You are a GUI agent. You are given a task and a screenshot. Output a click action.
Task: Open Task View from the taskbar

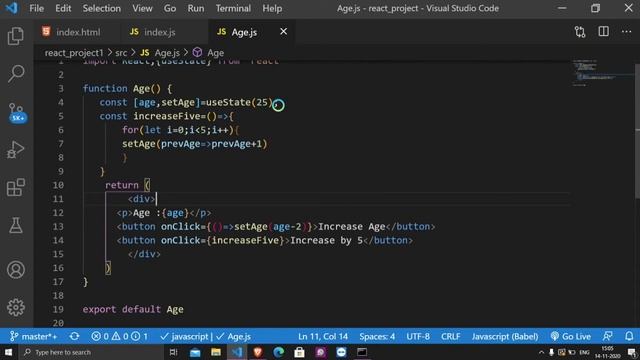(x=173, y=352)
